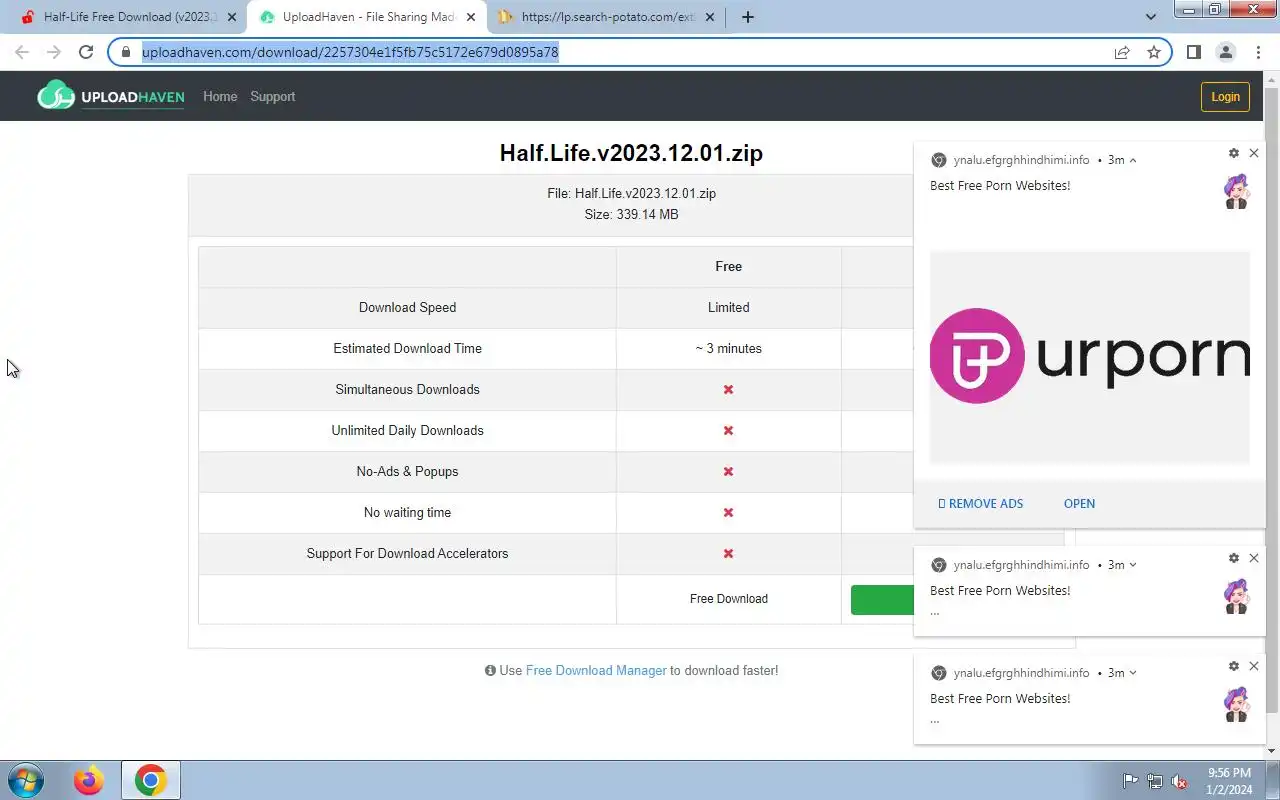This screenshot has width=1280, height=800.
Task: Open settings gear on top notification
Action: [x=1234, y=153]
